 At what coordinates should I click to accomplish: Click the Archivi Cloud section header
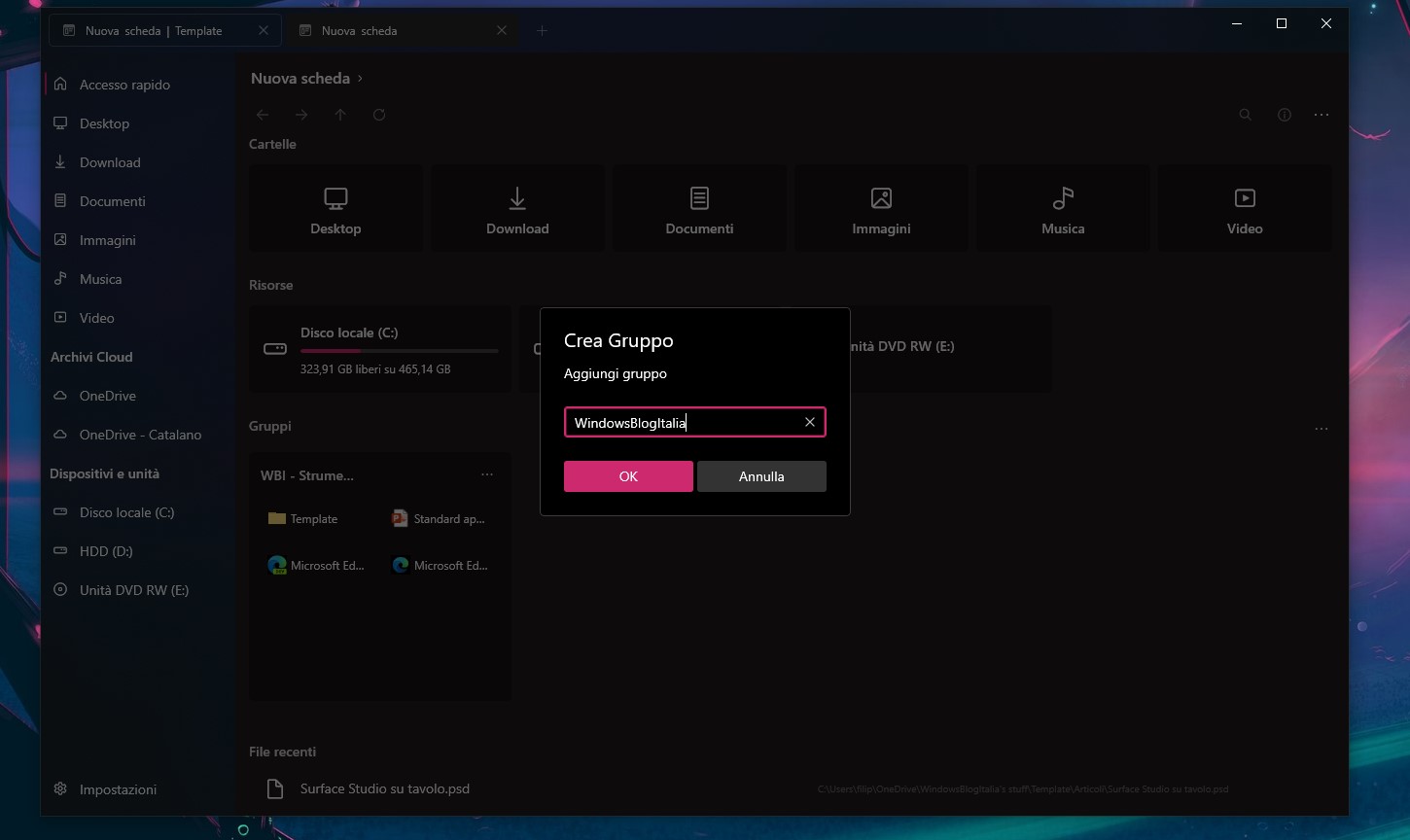91,357
